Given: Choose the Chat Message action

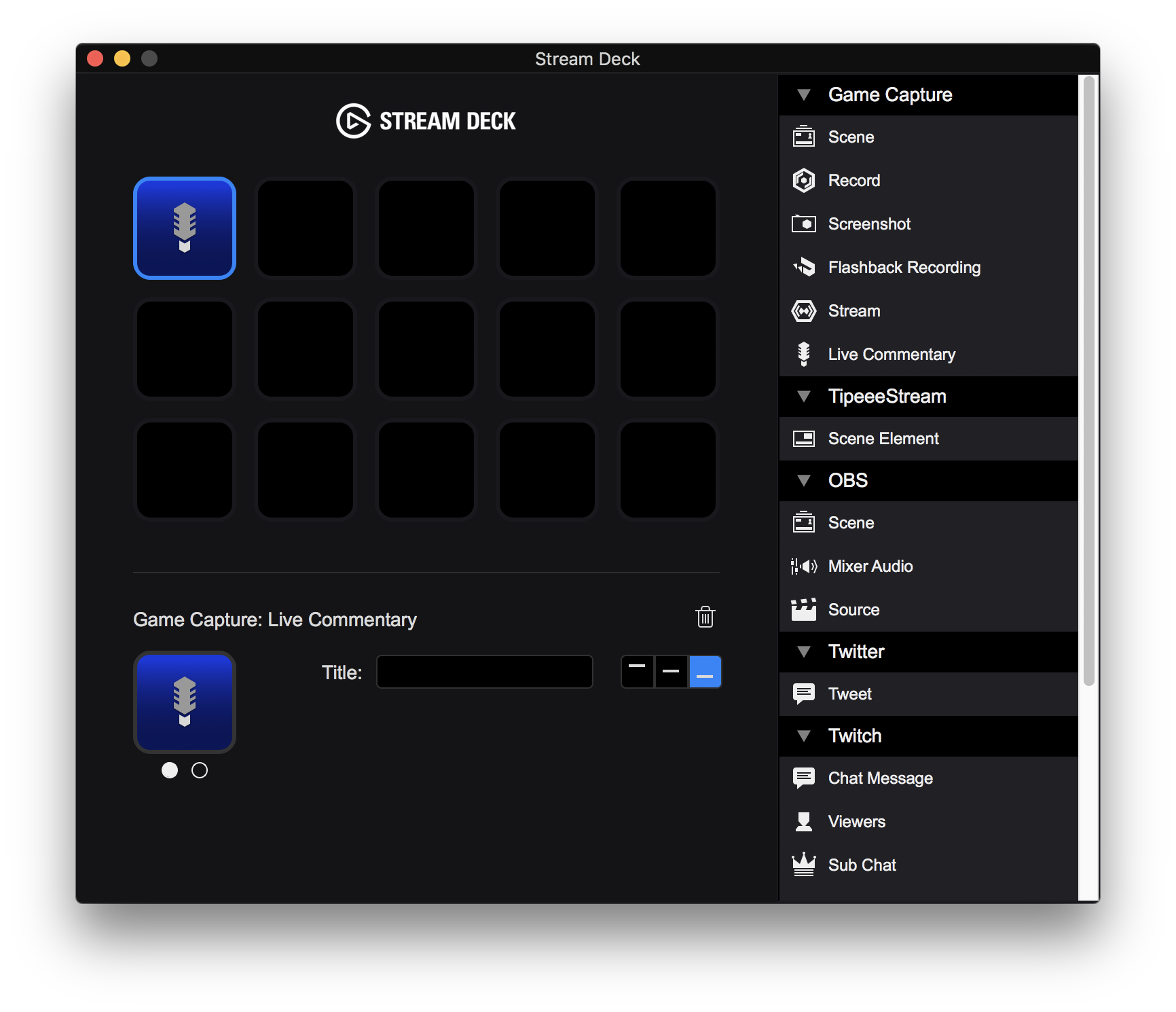Looking at the screenshot, I should [x=880, y=778].
